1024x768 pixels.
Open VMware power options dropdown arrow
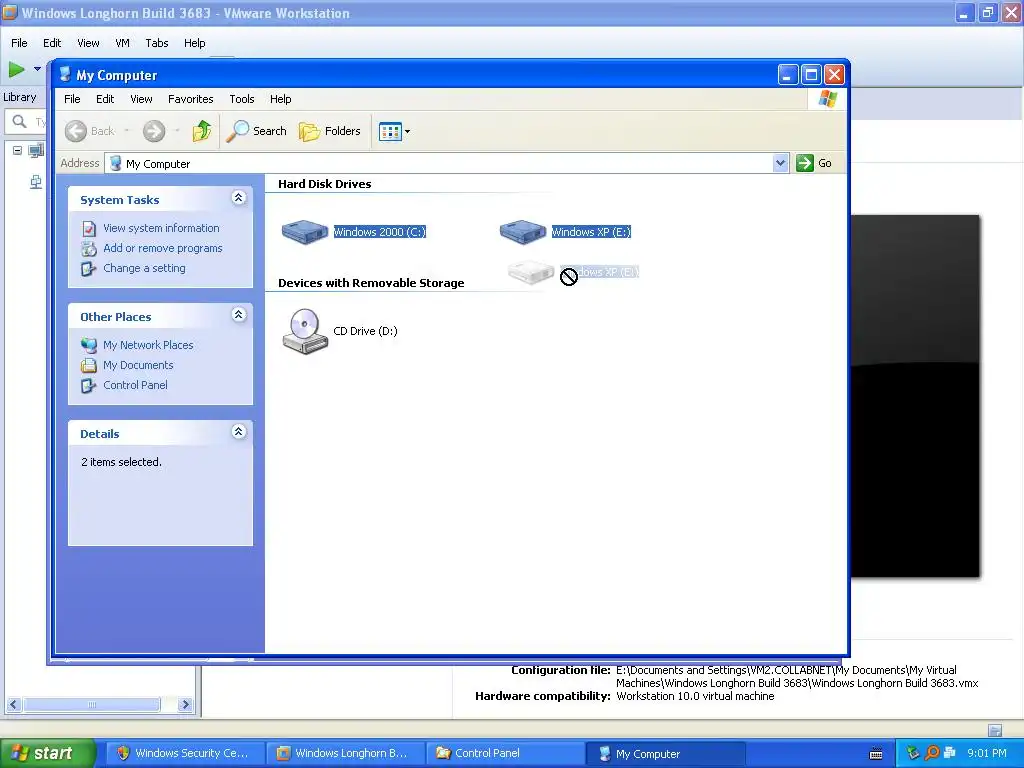(37, 69)
